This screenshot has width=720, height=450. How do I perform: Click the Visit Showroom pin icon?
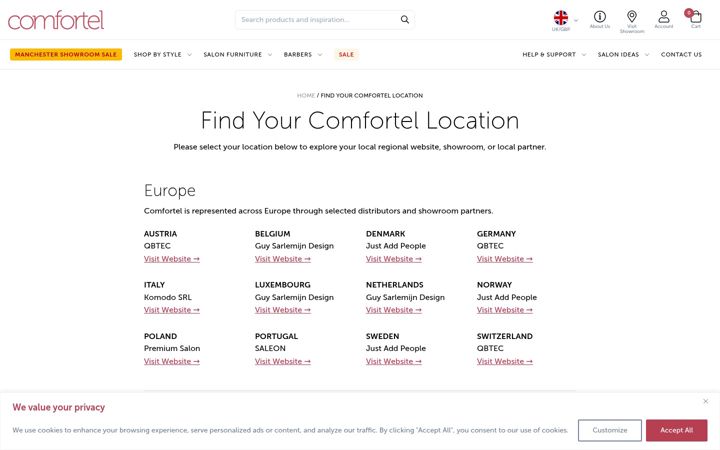coord(632,17)
